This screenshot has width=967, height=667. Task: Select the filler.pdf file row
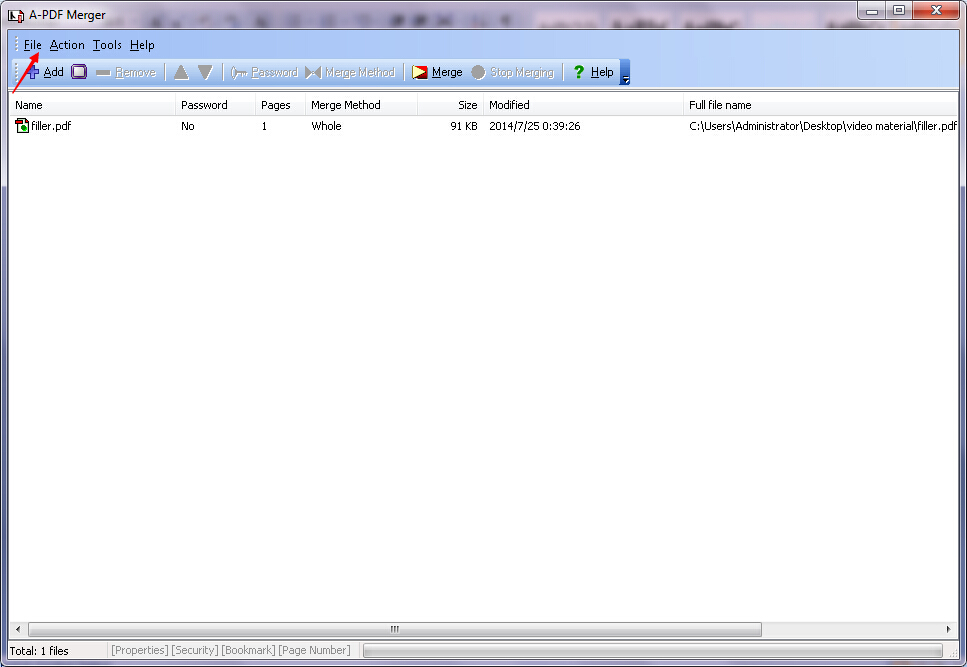[484, 126]
